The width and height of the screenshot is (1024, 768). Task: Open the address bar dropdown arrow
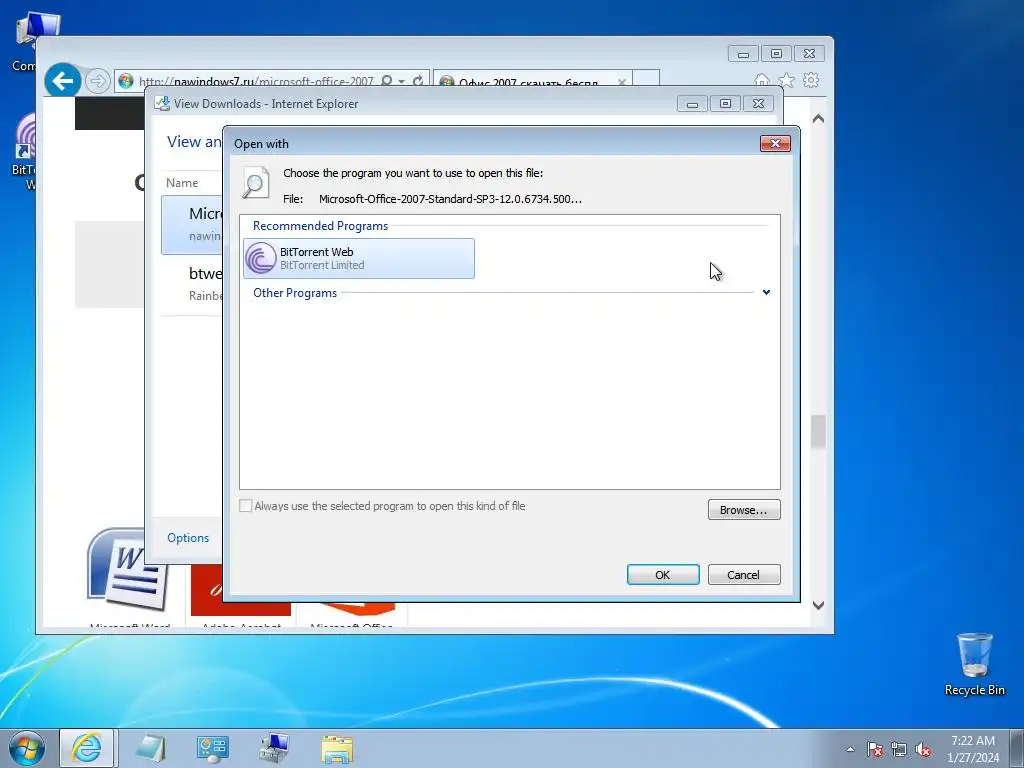click(402, 82)
